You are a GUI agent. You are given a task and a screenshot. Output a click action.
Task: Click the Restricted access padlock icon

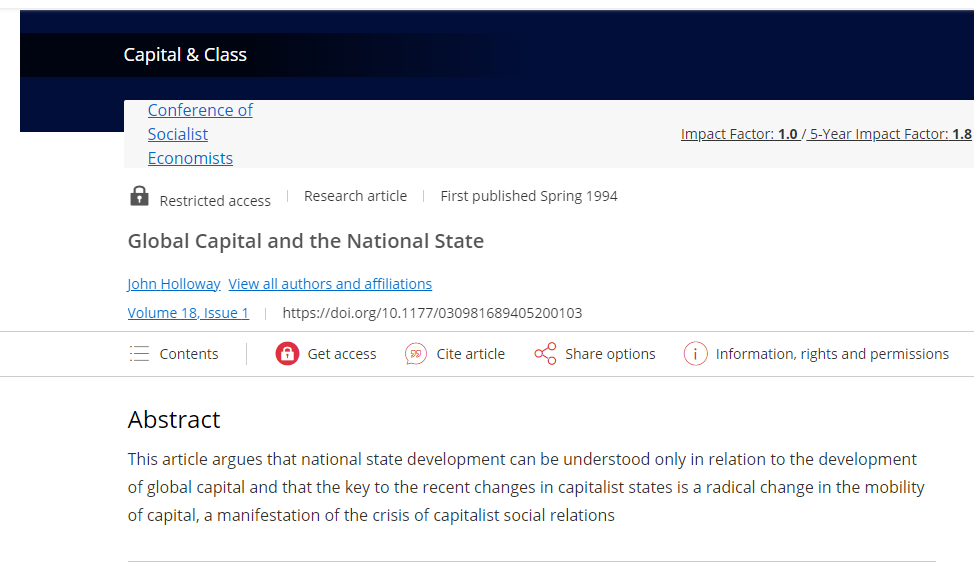coord(139,196)
